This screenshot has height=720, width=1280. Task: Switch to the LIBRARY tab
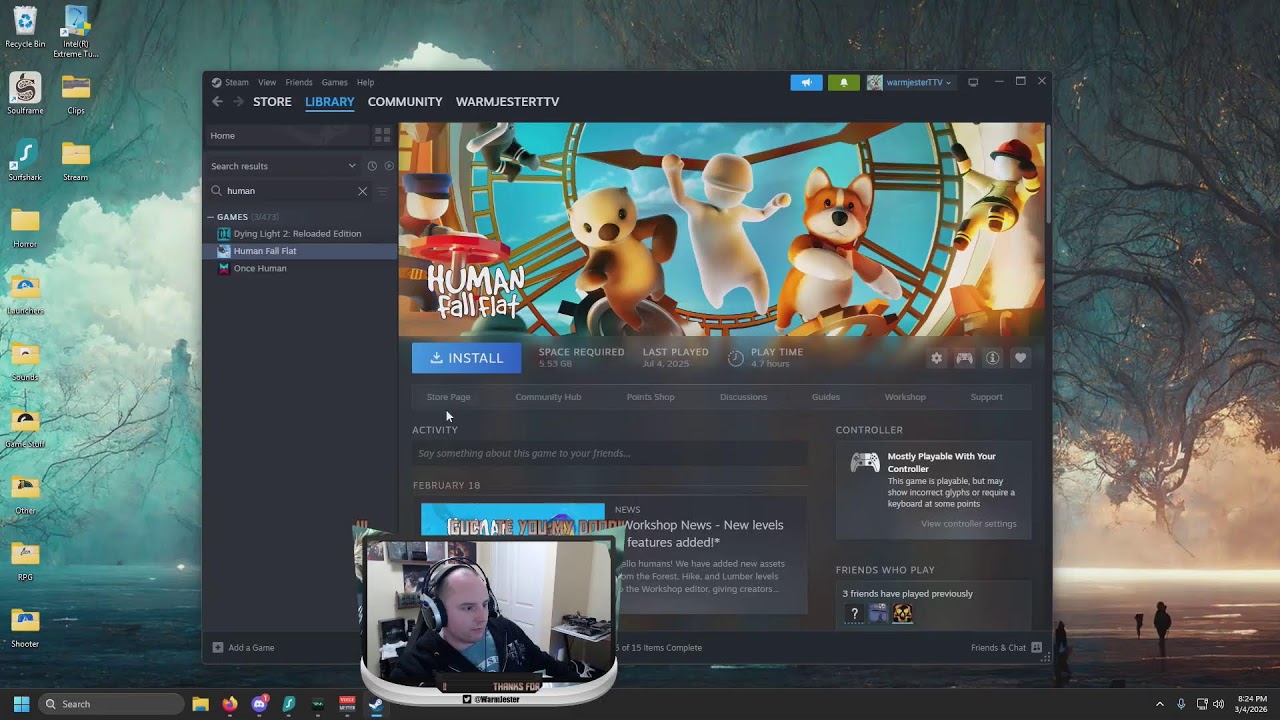point(329,102)
